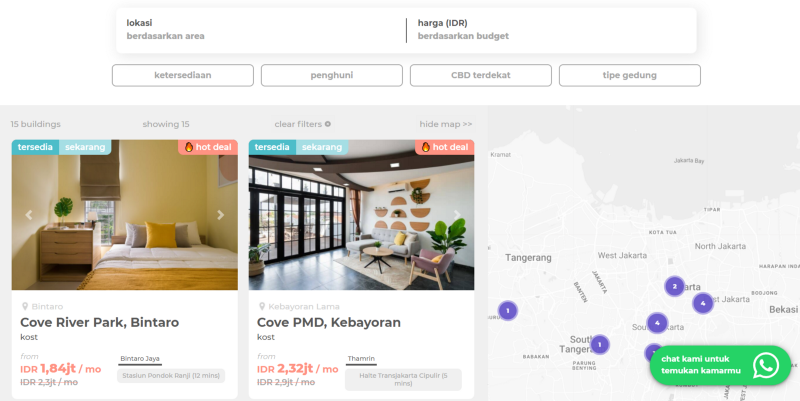This screenshot has height=401, width=800.
Task: Open the CBD terdekat filter
Action: coord(481,75)
